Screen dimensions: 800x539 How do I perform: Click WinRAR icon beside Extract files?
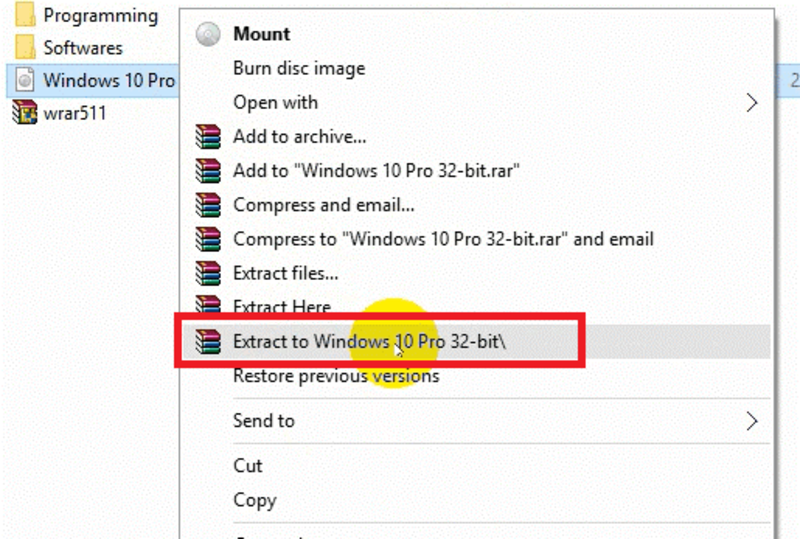click(208, 274)
